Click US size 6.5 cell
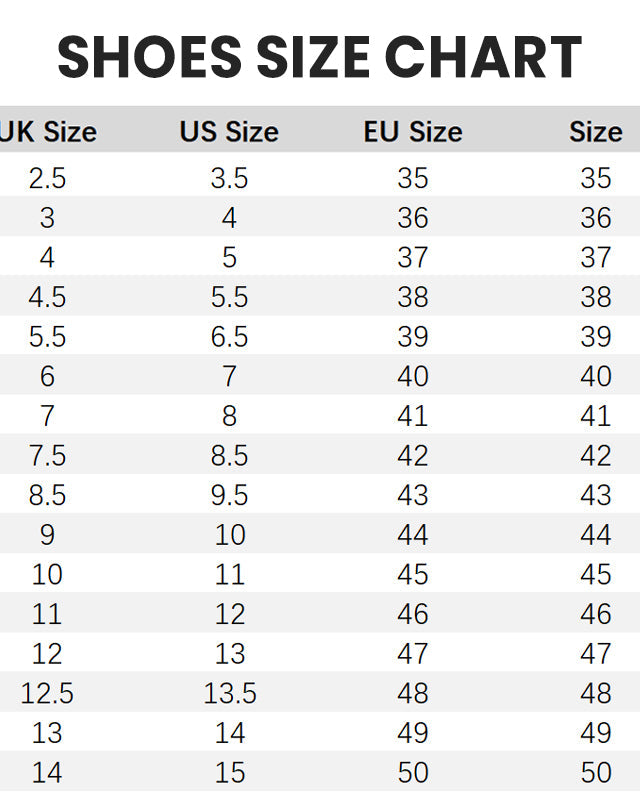640x800 pixels. pyautogui.click(x=229, y=337)
